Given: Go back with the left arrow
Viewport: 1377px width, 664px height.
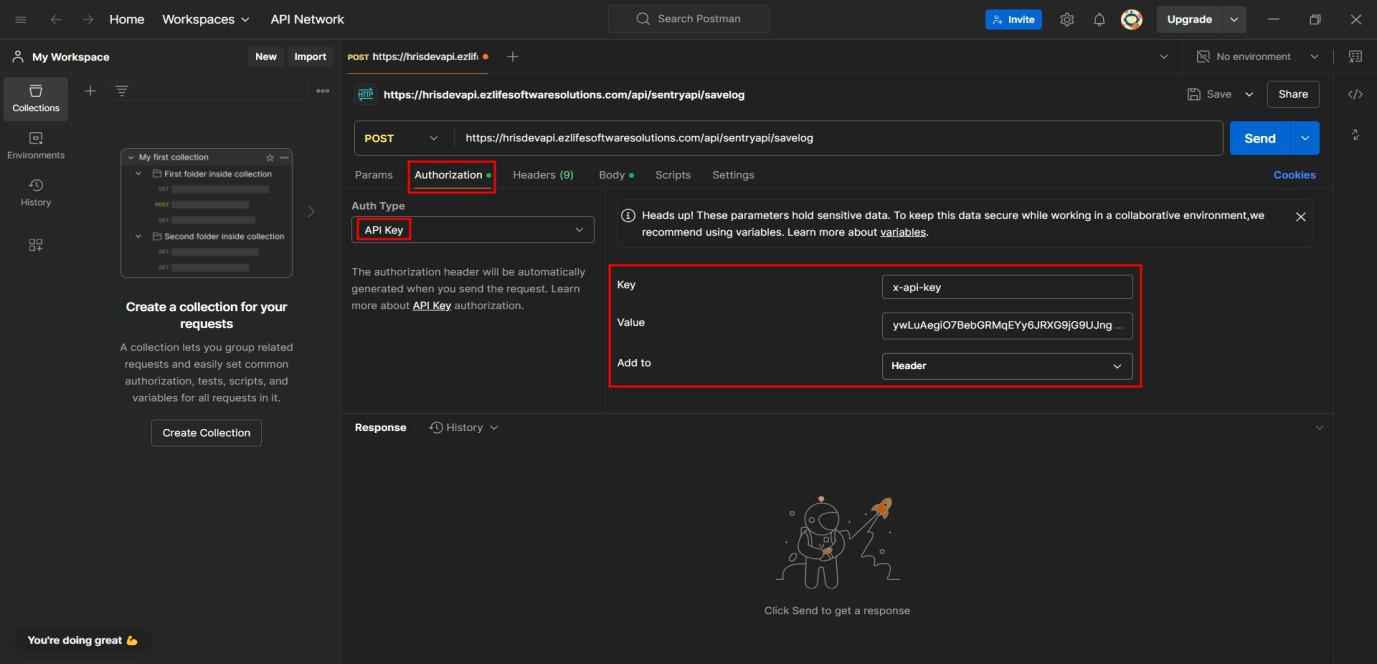Looking at the screenshot, I should (56, 19).
